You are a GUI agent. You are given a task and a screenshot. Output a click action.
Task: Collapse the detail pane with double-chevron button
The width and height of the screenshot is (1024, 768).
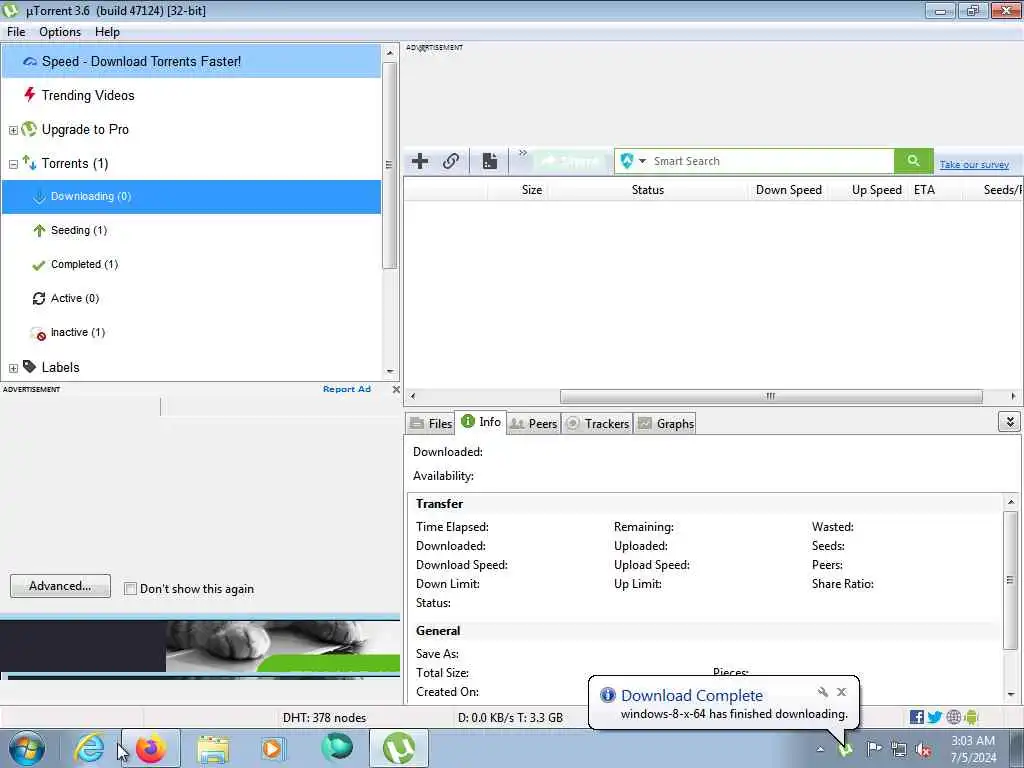coord(1009,422)
